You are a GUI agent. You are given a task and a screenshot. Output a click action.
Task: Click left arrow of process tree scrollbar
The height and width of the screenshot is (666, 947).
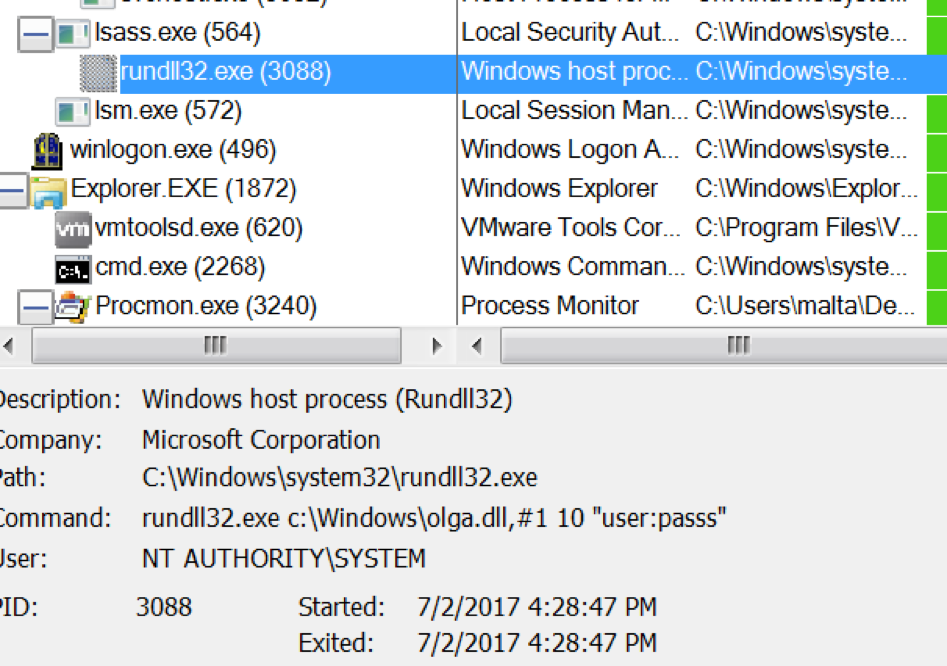click(x=8, y=346)
